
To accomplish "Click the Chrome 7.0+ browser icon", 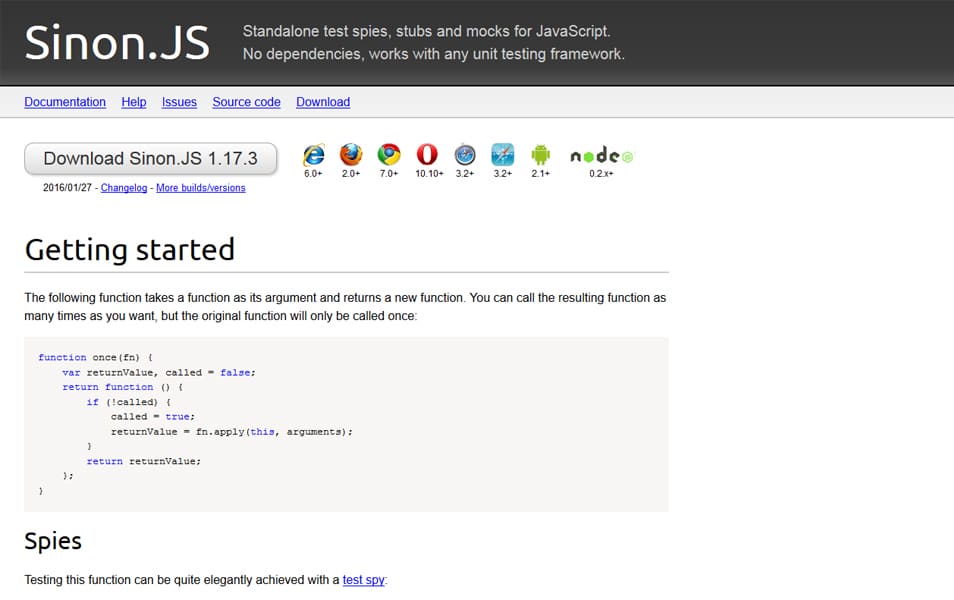I will click(x=389, y=155).
